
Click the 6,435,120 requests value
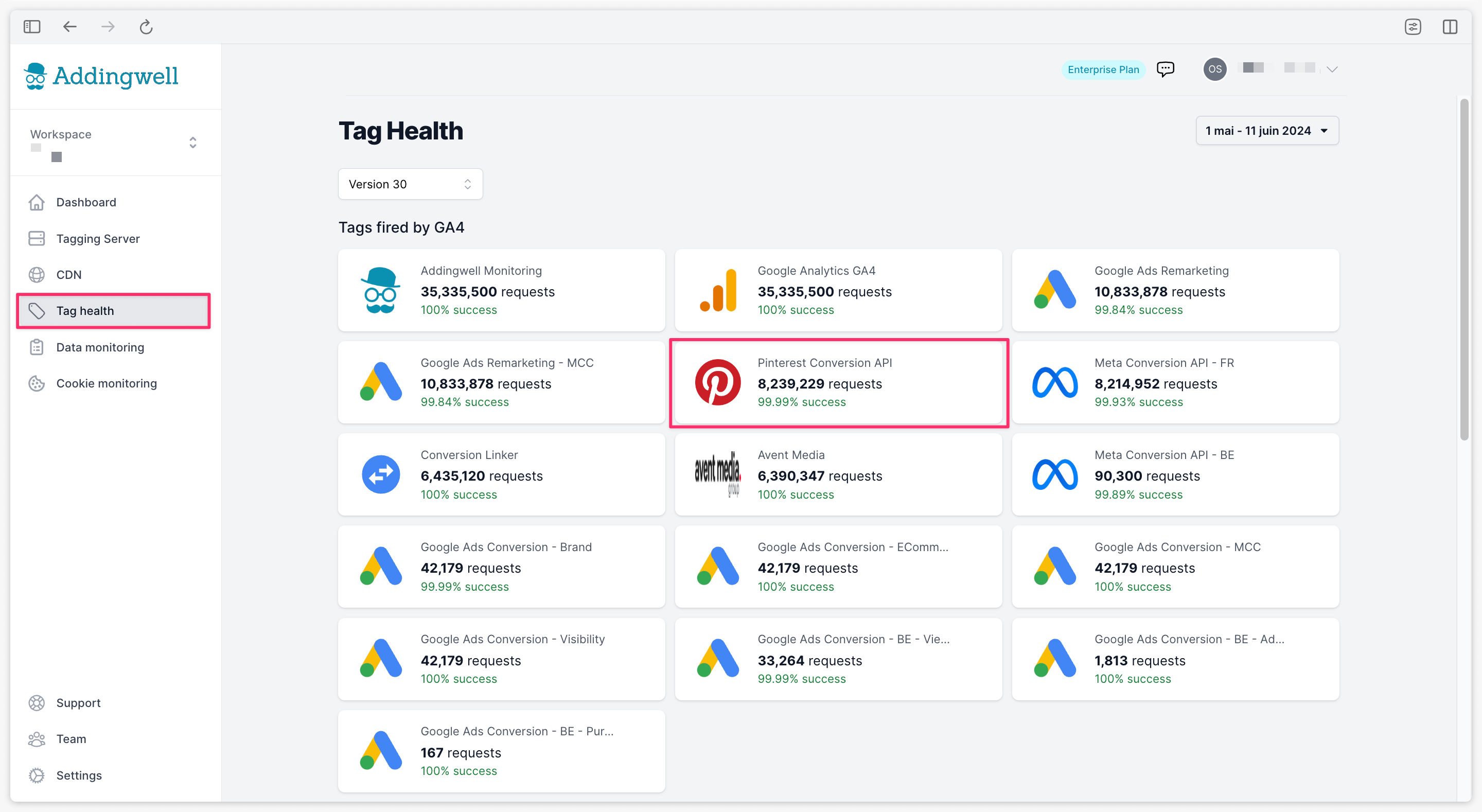point(482,475)
